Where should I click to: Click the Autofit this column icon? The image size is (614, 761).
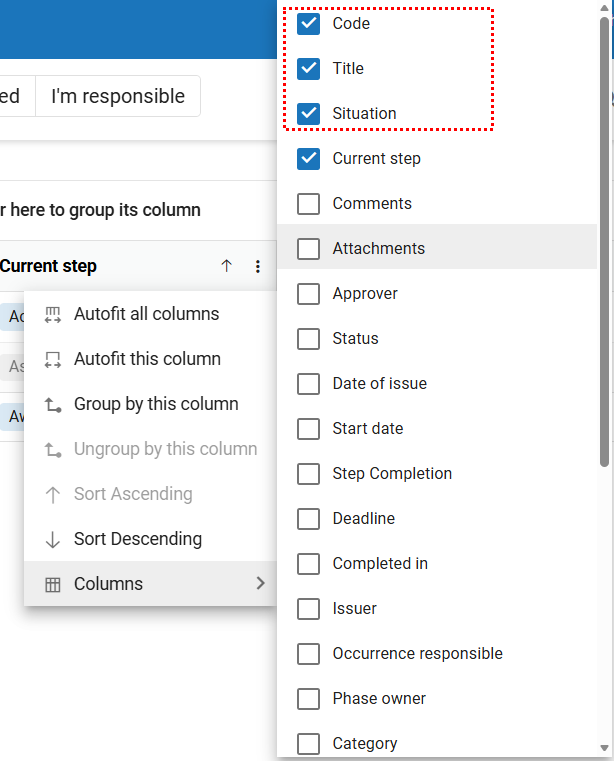tap(53, 359)
